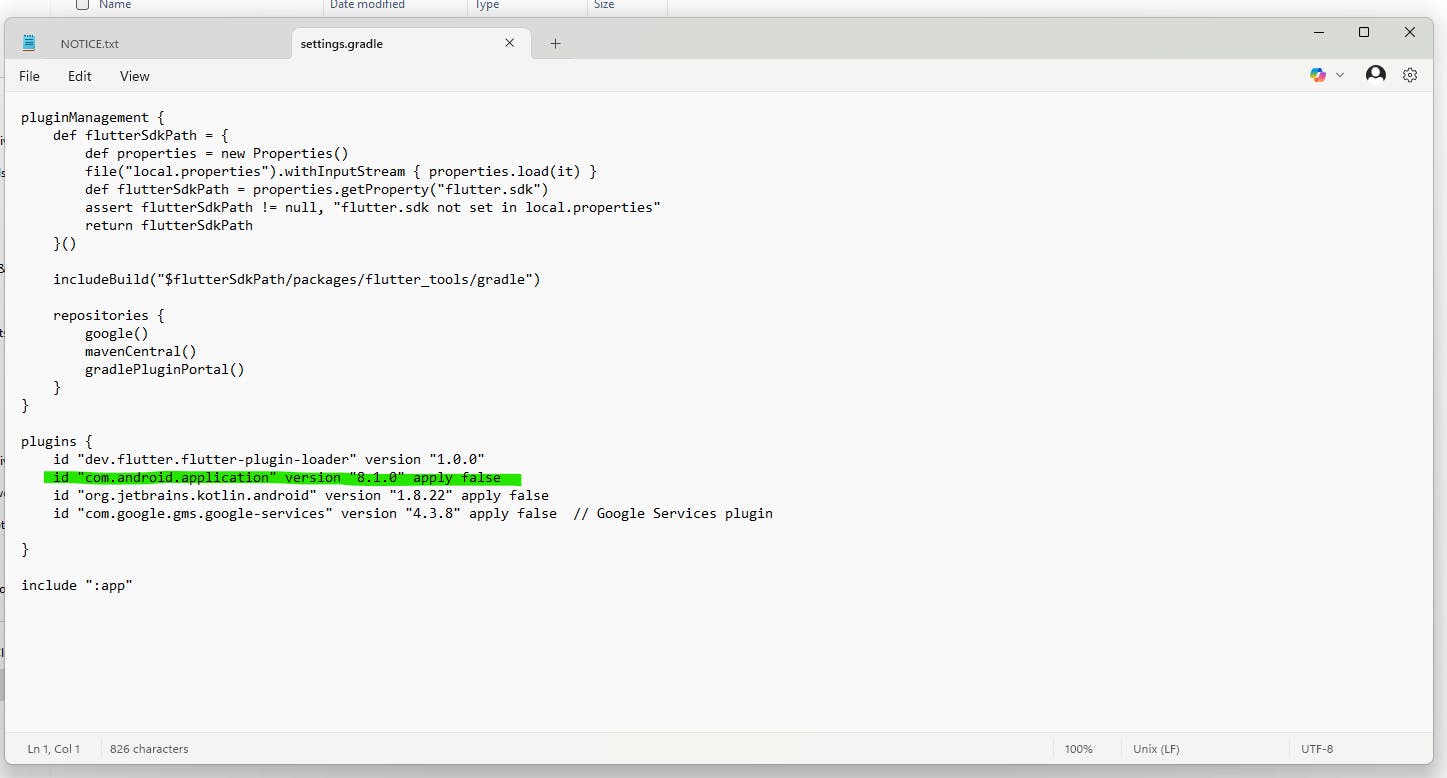Expand the Copilot dropdown arrow
Screen dimensions: 1447x778
tap(1340, 75)
